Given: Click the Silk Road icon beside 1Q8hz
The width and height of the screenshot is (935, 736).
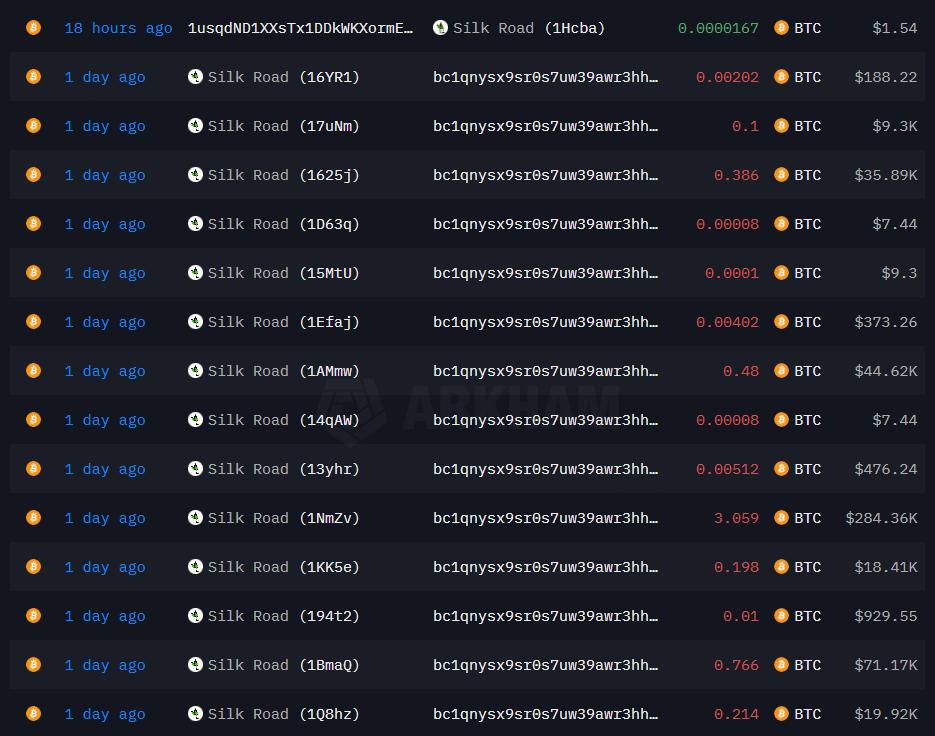Looking at the screenshot, I should (195, 714).
